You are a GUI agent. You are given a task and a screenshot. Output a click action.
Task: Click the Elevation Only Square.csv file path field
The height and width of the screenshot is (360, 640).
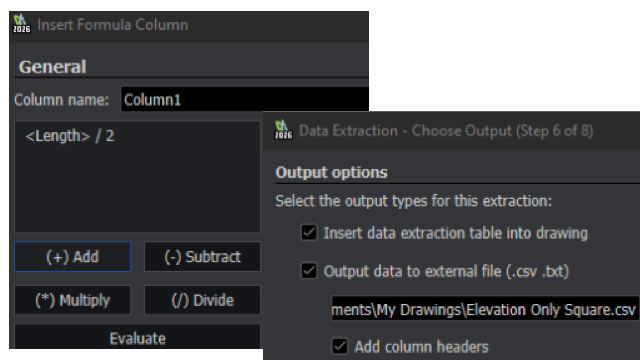[x=485, y=309]
